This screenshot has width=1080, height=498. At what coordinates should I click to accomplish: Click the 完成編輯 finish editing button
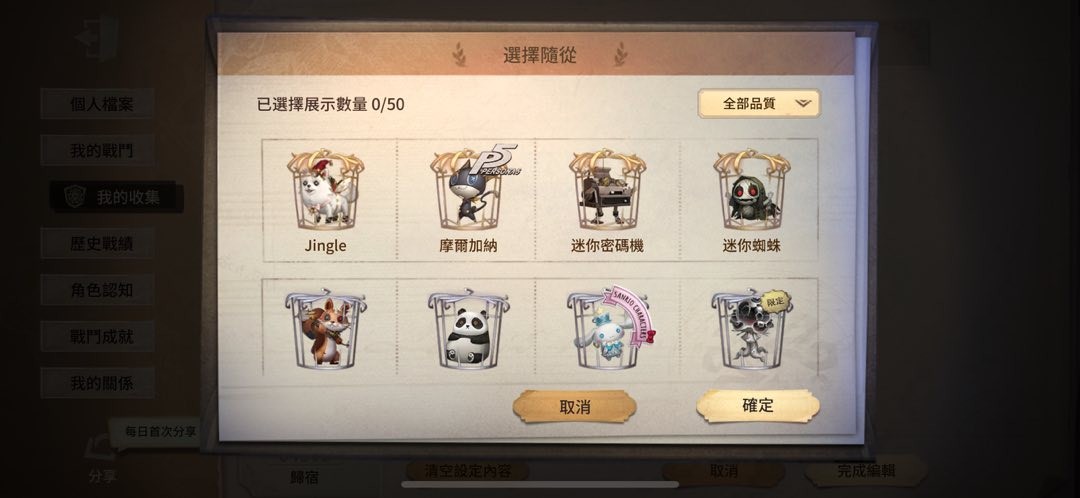pyautogui.click(x=866, y=471)
